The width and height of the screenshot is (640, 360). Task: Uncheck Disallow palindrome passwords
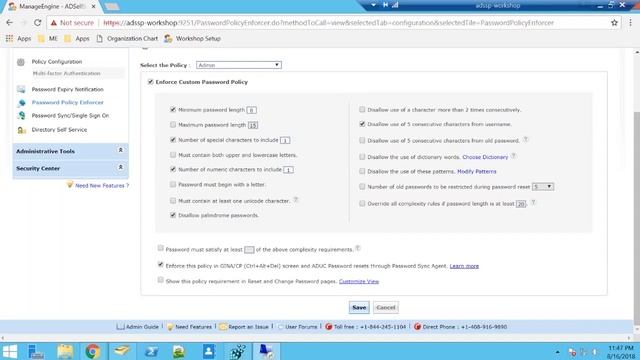coord(173,215)
